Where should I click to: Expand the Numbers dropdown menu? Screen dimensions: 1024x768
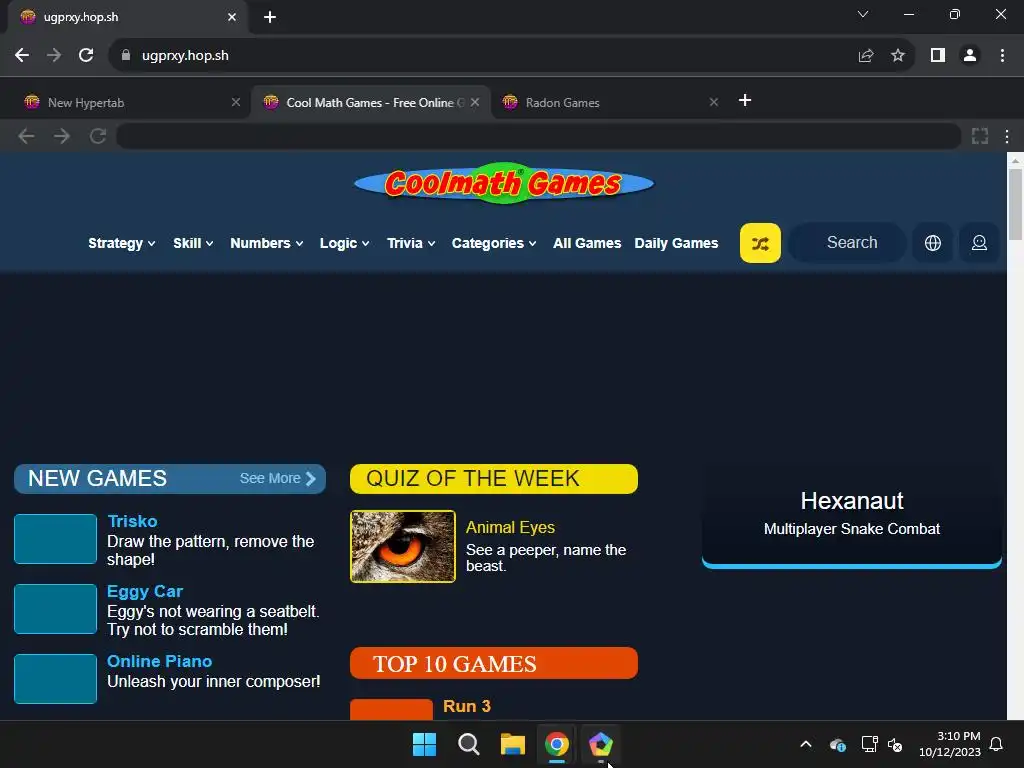click(x=266, y=243)
